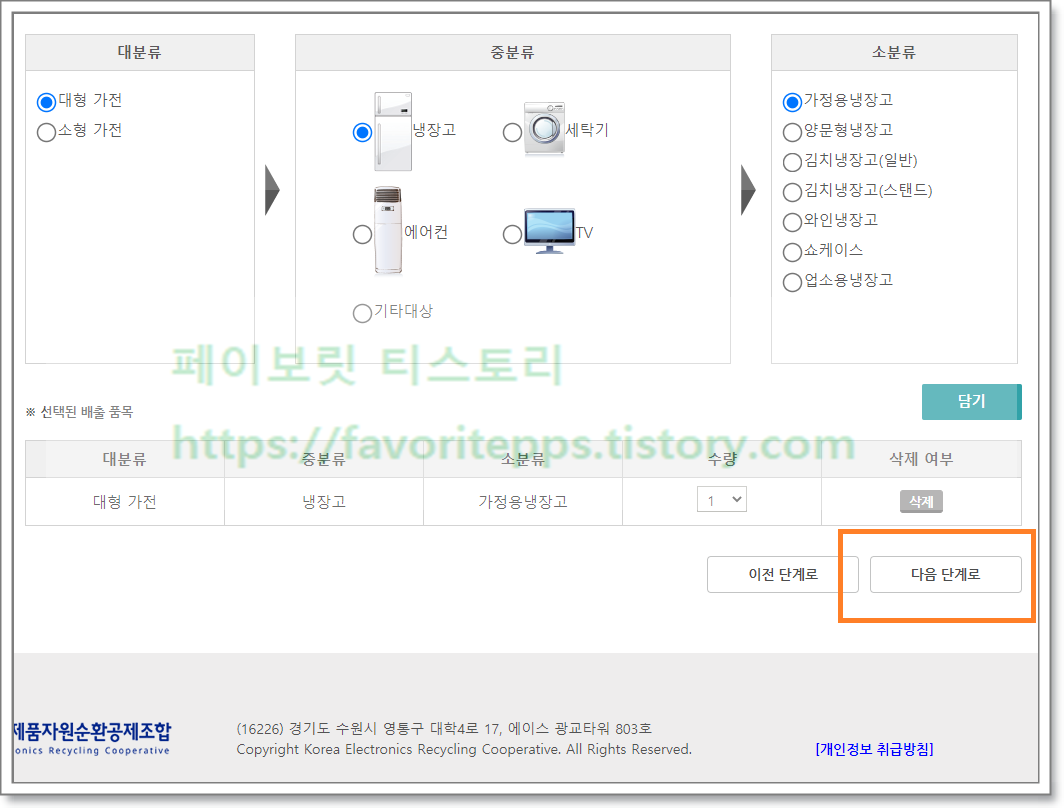Click the Recycling Cooperative logo in footer

pos(92,738)
